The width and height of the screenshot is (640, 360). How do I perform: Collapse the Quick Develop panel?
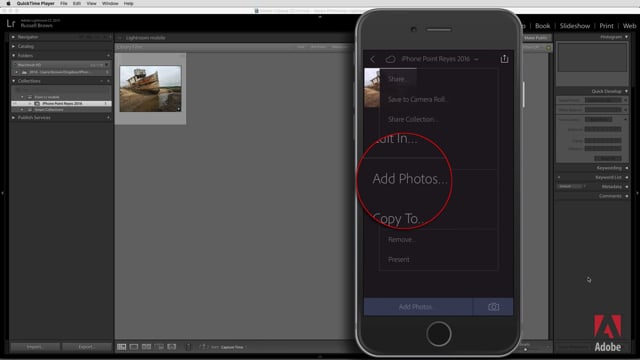[x=627, y=91]
